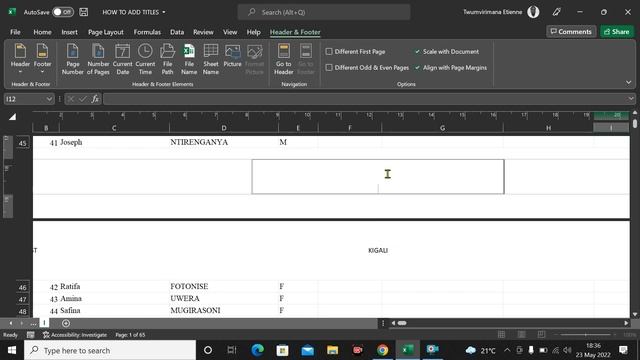The width and height of the screenshot is (640, 360).
Task: Click the Insert Function fx icon
Action: pos(95,99)
